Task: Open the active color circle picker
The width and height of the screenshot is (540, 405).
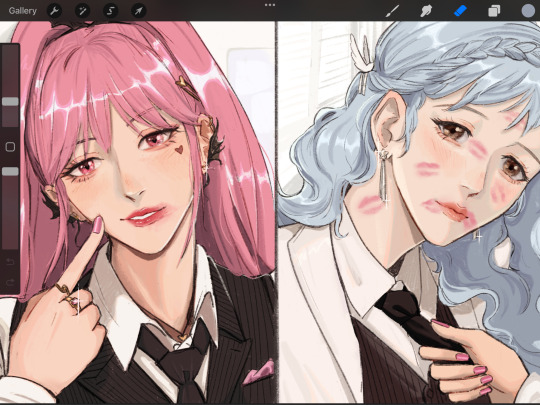Action: pos(528,11)
